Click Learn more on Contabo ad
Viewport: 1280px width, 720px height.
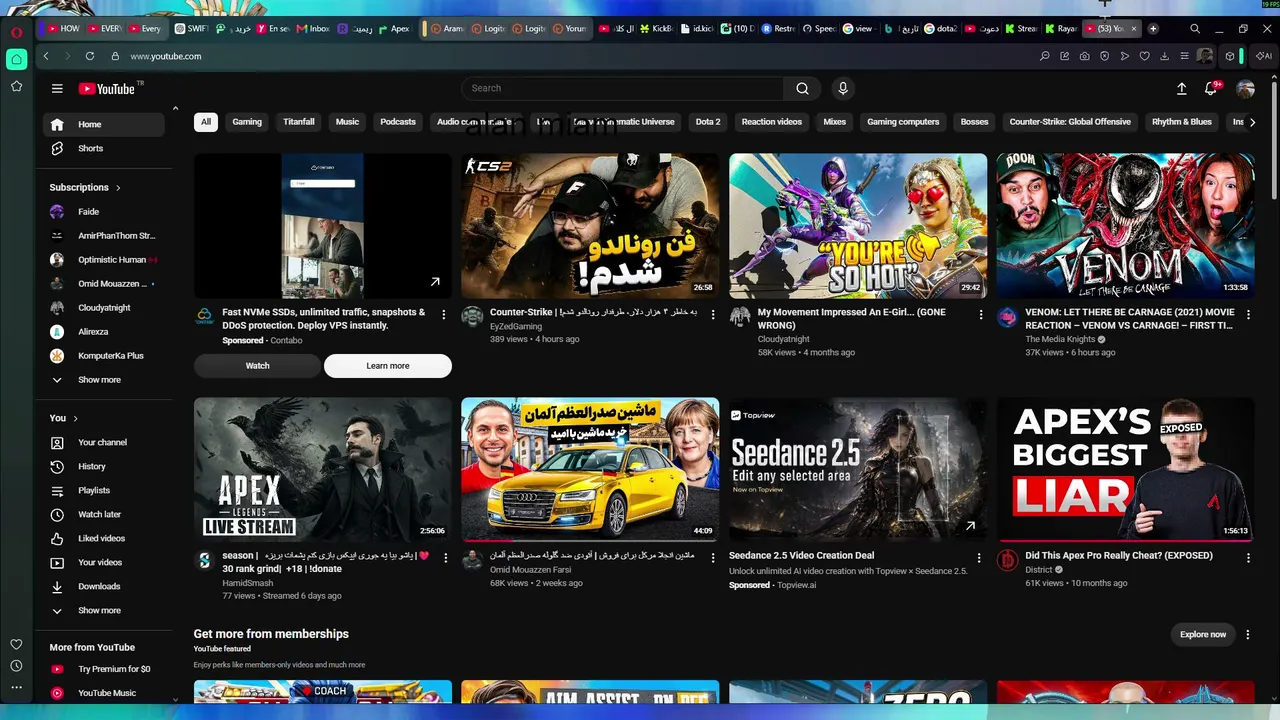click(x=388, y=366)
